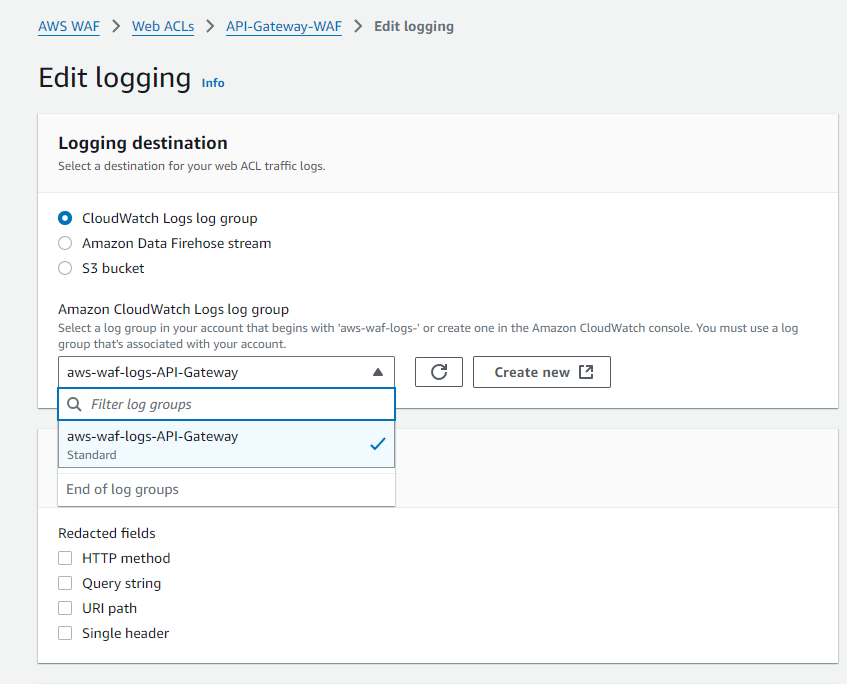847x684 pixels.
Task: Click the external link icon on Create new
Action: tap(586, 372)
